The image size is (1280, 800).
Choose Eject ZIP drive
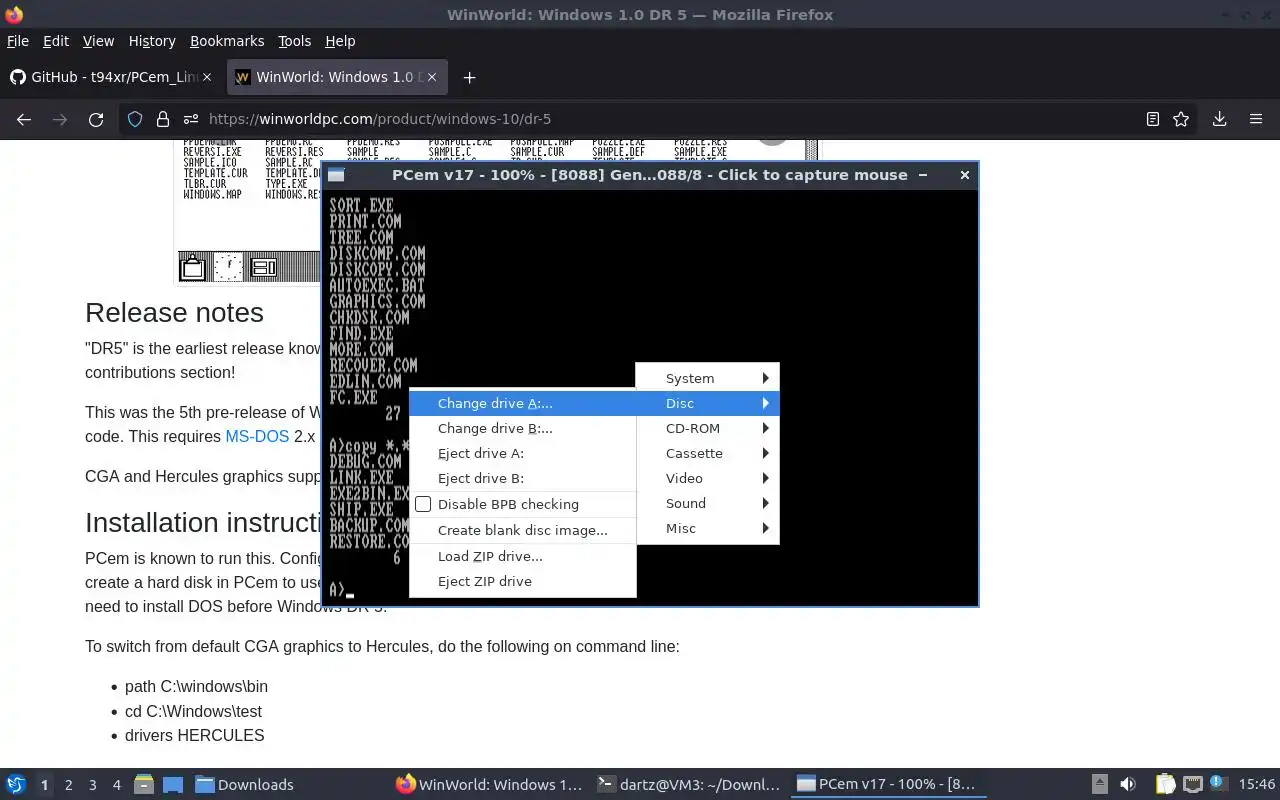(x=522, y=581)
